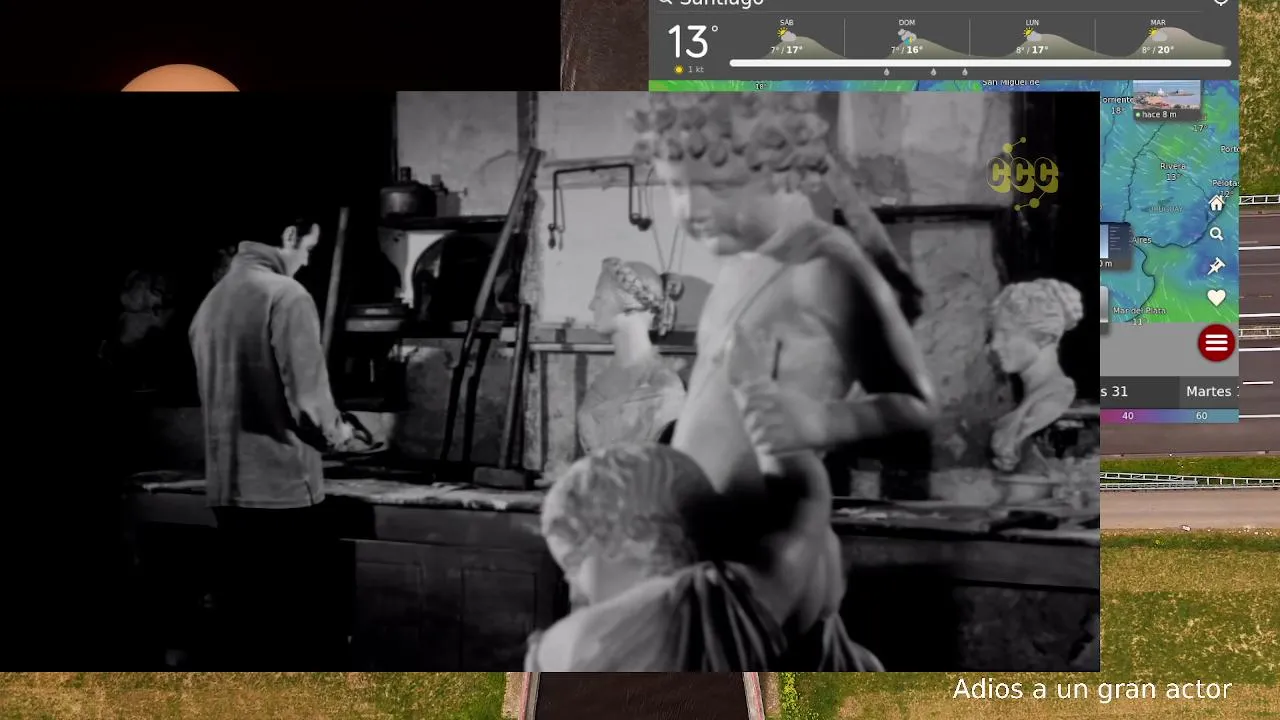Open the webcam thumbnail labeled hace 8 m

point(1166,101)
